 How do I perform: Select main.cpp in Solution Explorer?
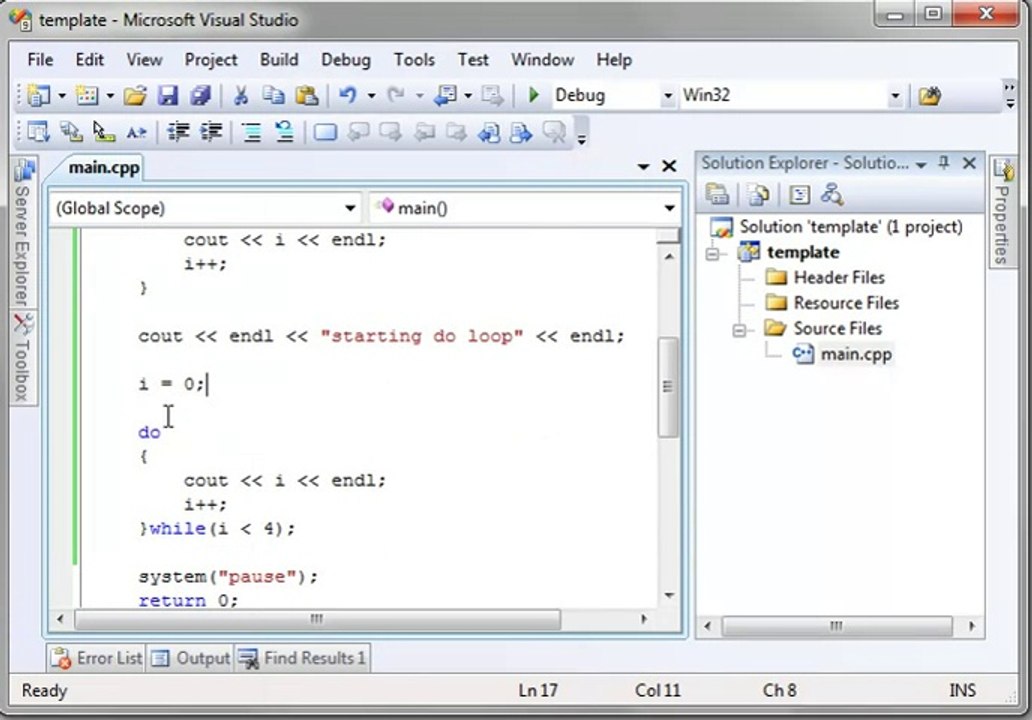pyautogui.click(x=856, y=355)
